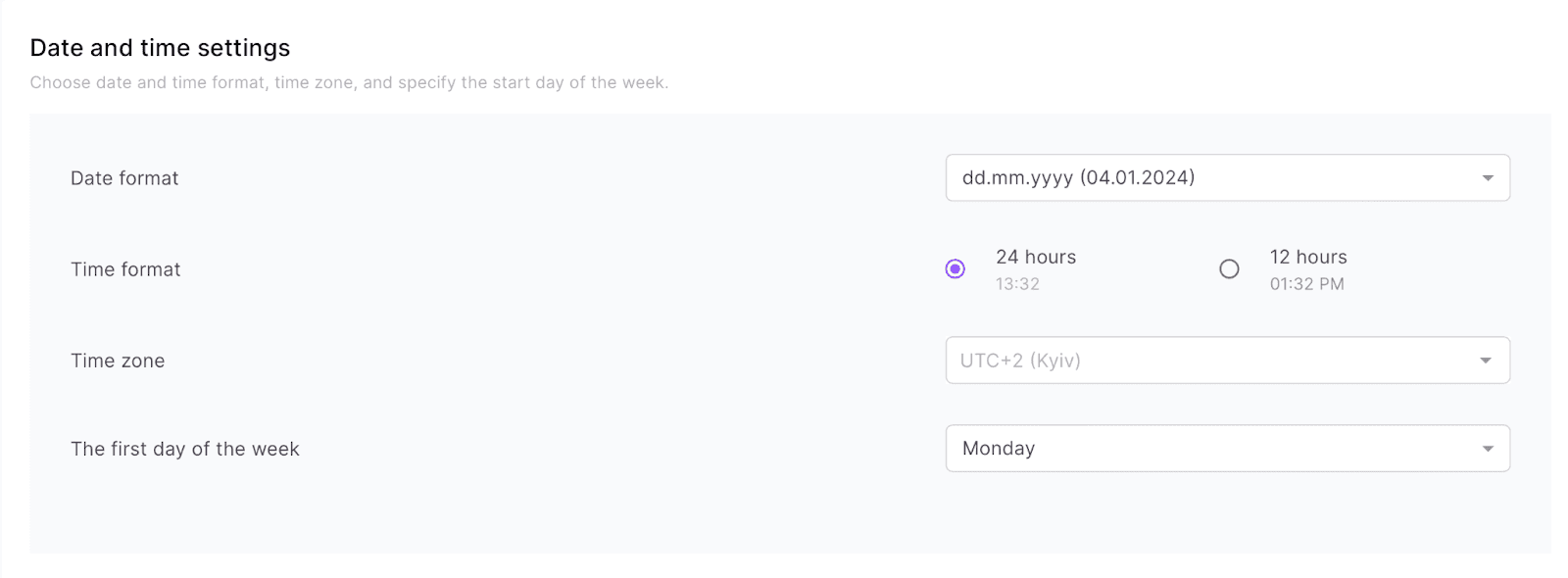Click the "Date format" row label

tap(124, 178)
